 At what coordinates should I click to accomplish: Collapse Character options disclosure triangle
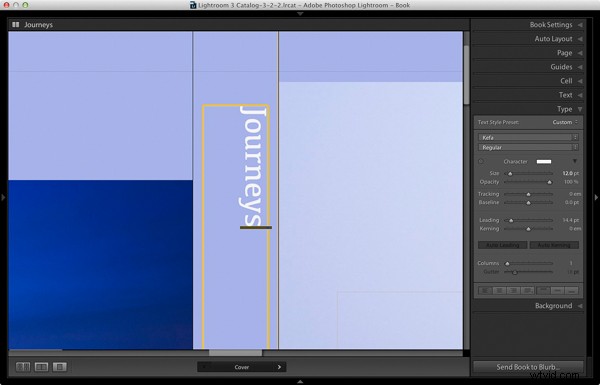575,161
